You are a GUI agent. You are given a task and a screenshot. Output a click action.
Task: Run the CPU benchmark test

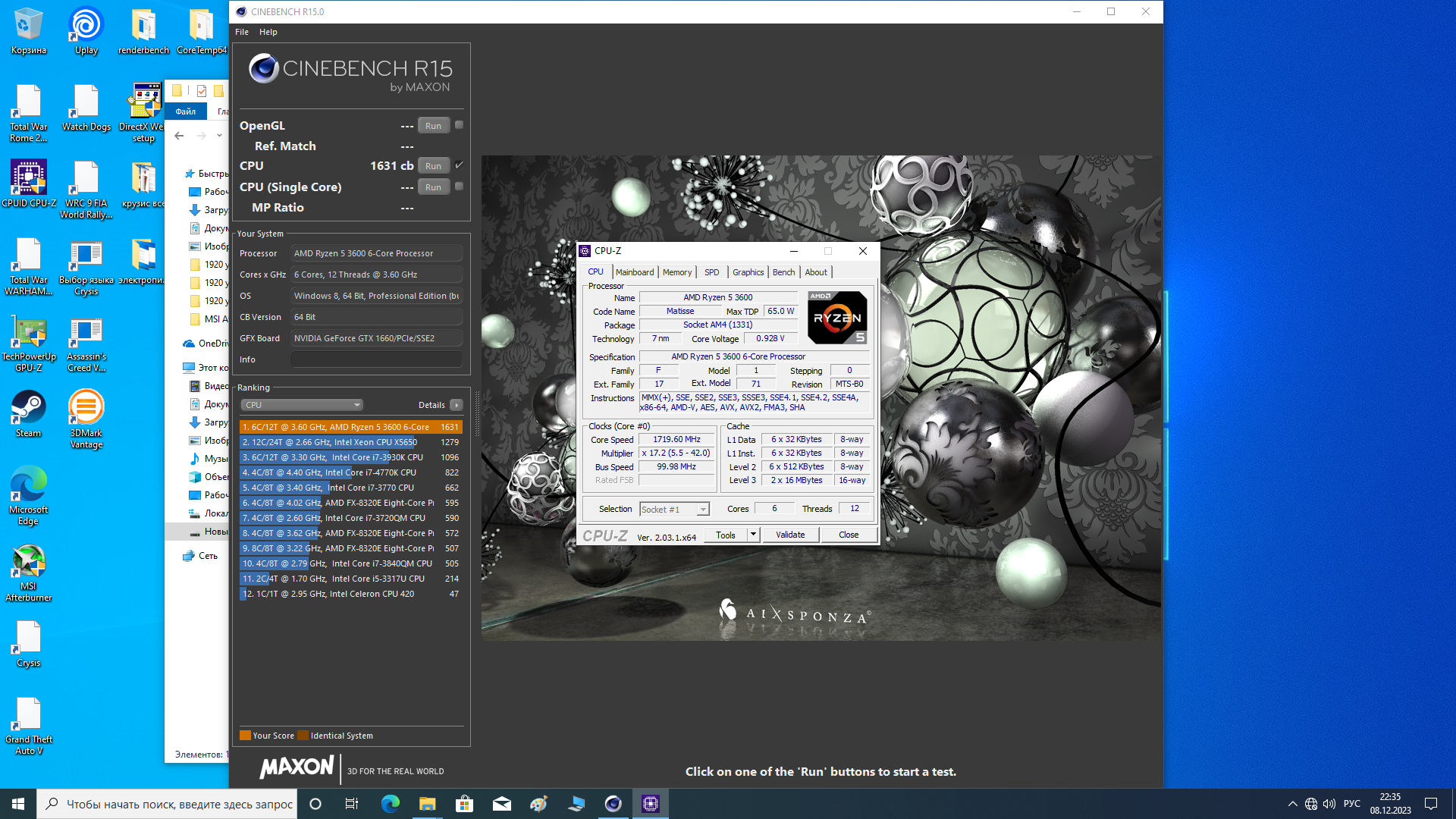[x=433, y=166]
